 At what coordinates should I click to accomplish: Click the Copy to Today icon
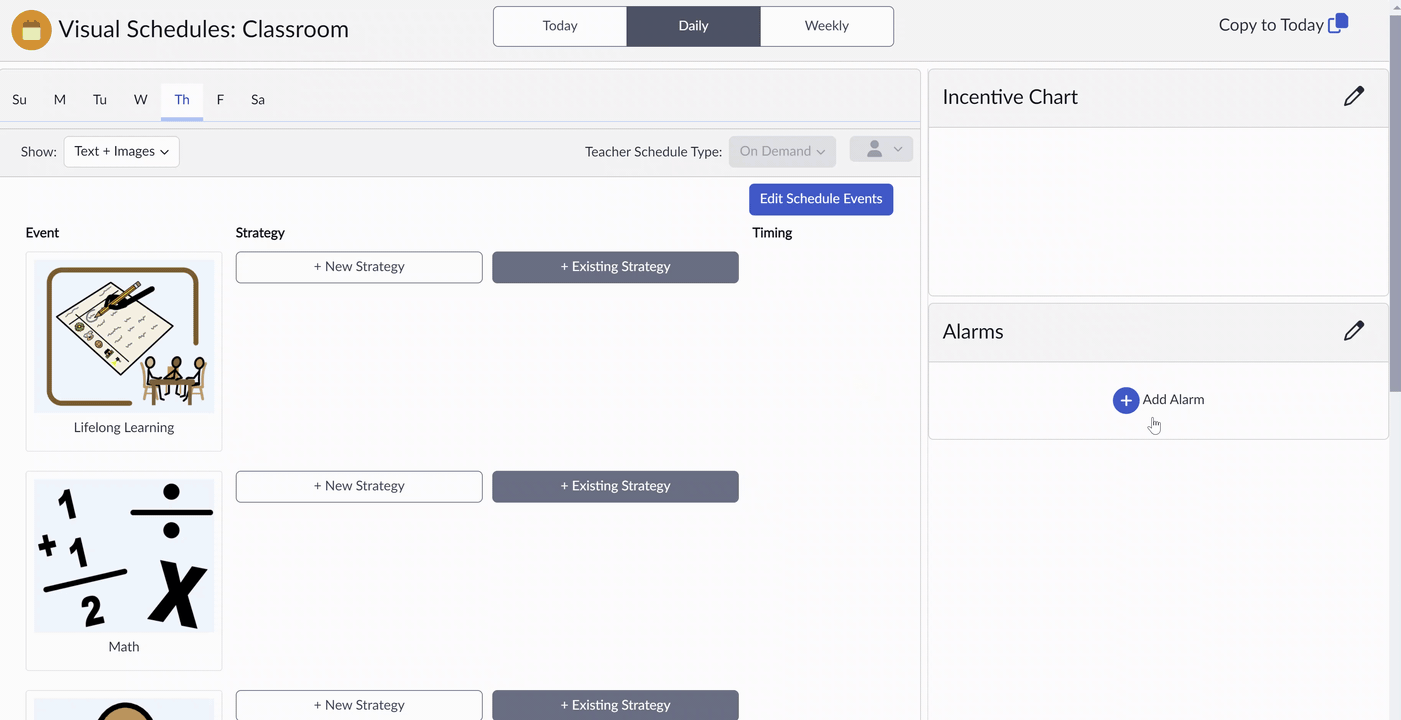(1338, 24)
